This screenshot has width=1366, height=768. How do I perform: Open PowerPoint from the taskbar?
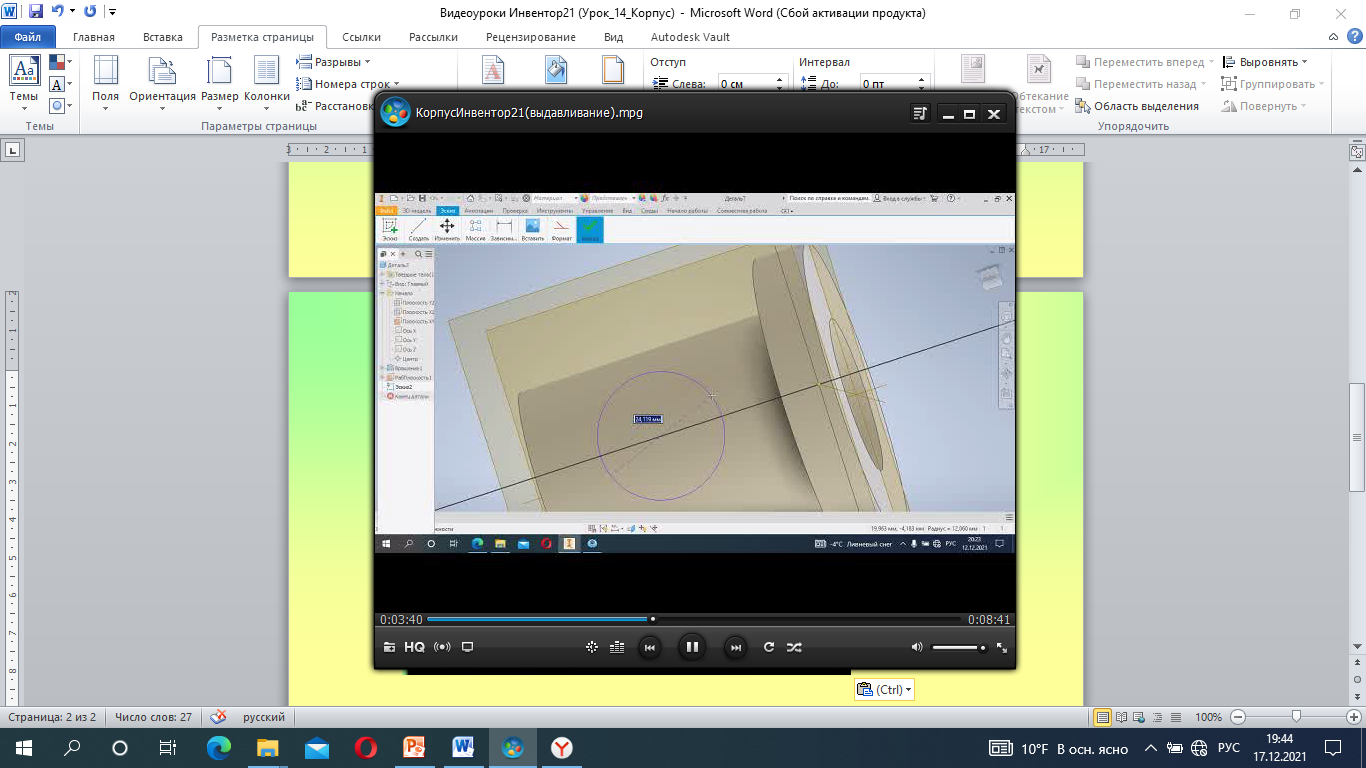tap(414, 748)
